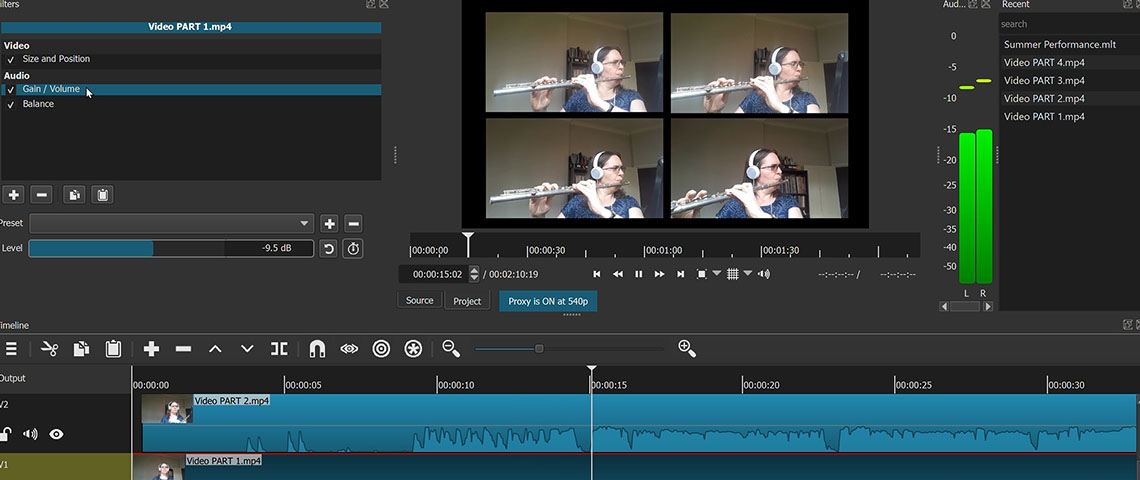Reset Level to default with undo icon
The image size is (1140, 480).
point(329,249)
